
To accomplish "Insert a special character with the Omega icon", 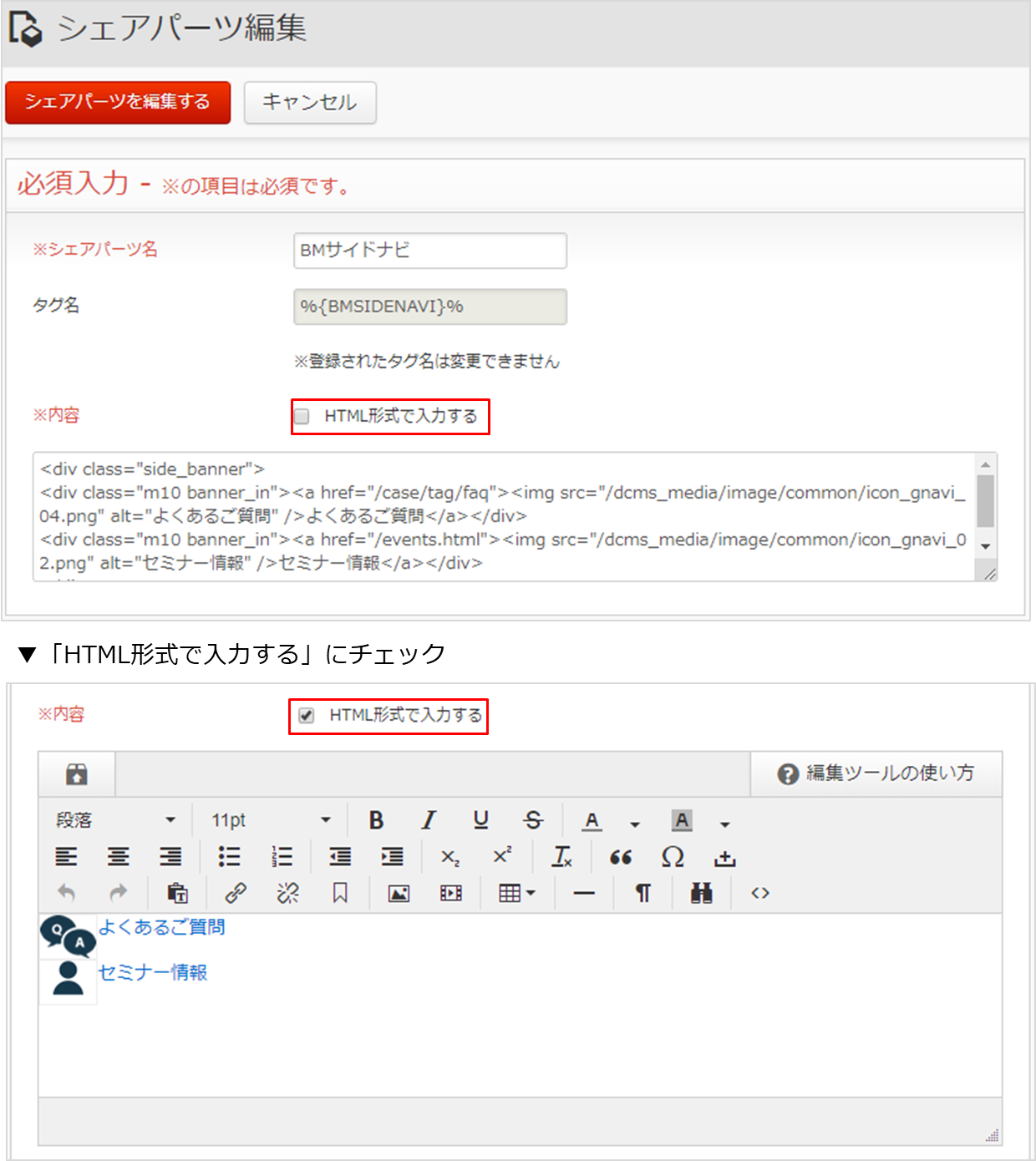I will tap(673, 857).
